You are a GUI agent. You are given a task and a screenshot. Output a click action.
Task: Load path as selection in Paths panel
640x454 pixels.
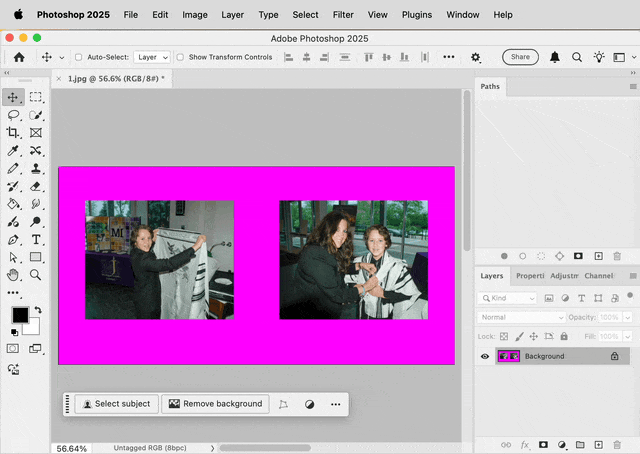pyautogui.click(x=541, y=256)
